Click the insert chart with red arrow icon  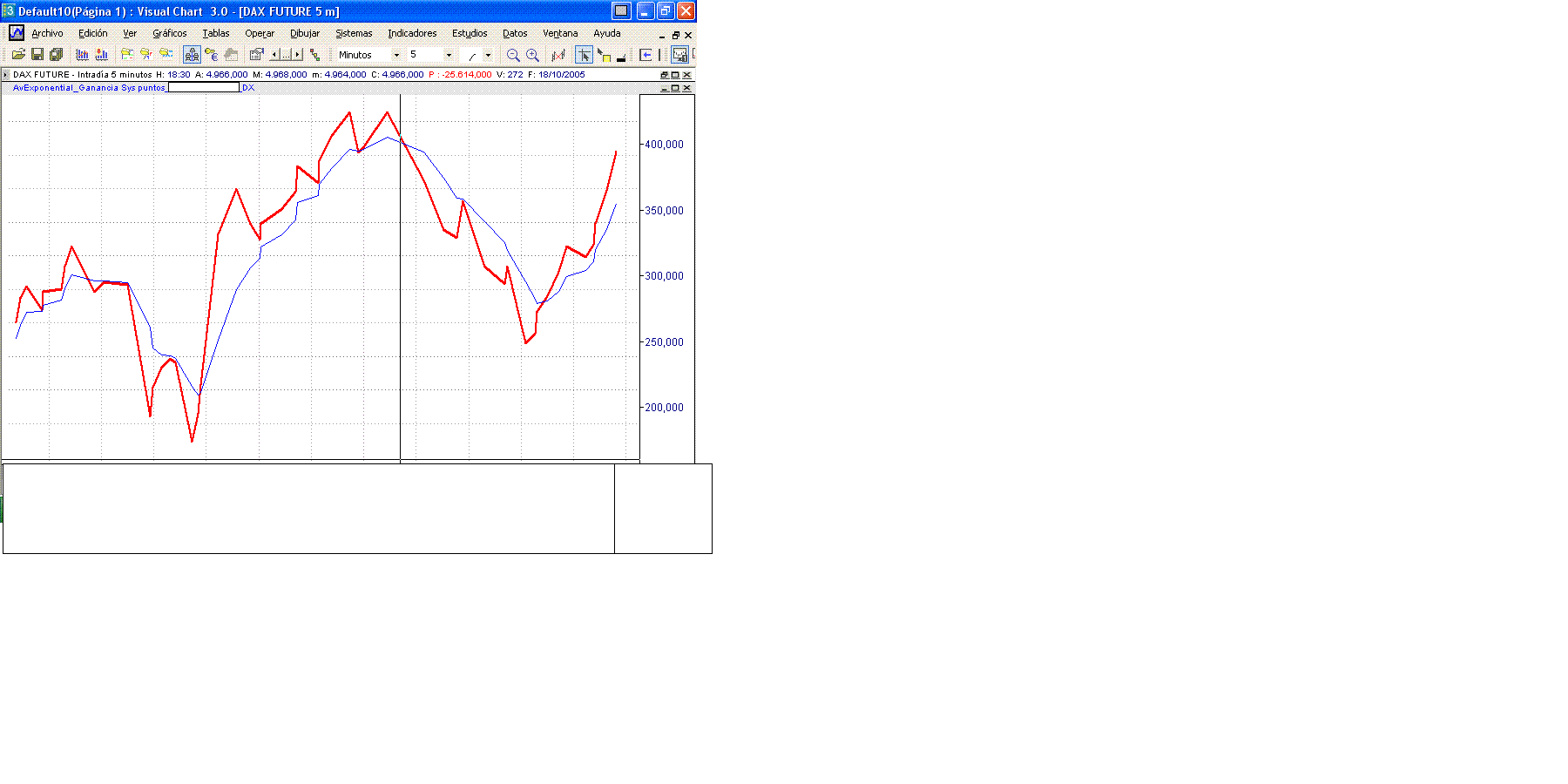click(x=102, y=54)
